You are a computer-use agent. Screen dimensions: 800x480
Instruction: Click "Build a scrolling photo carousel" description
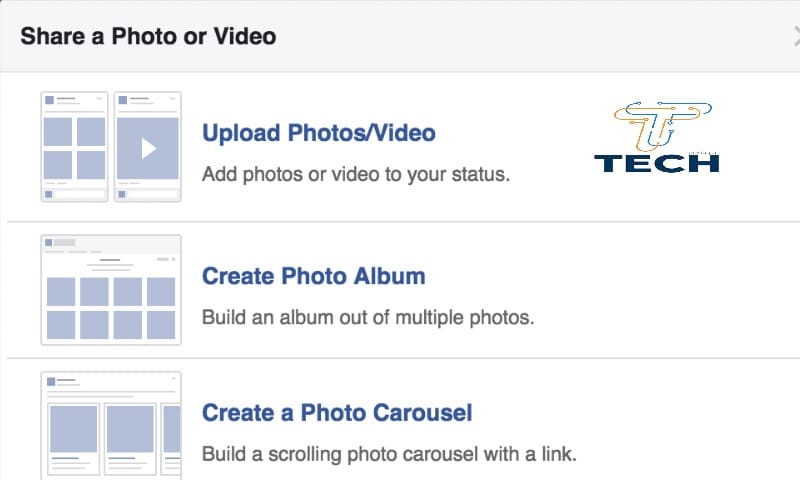click(389, 454)
